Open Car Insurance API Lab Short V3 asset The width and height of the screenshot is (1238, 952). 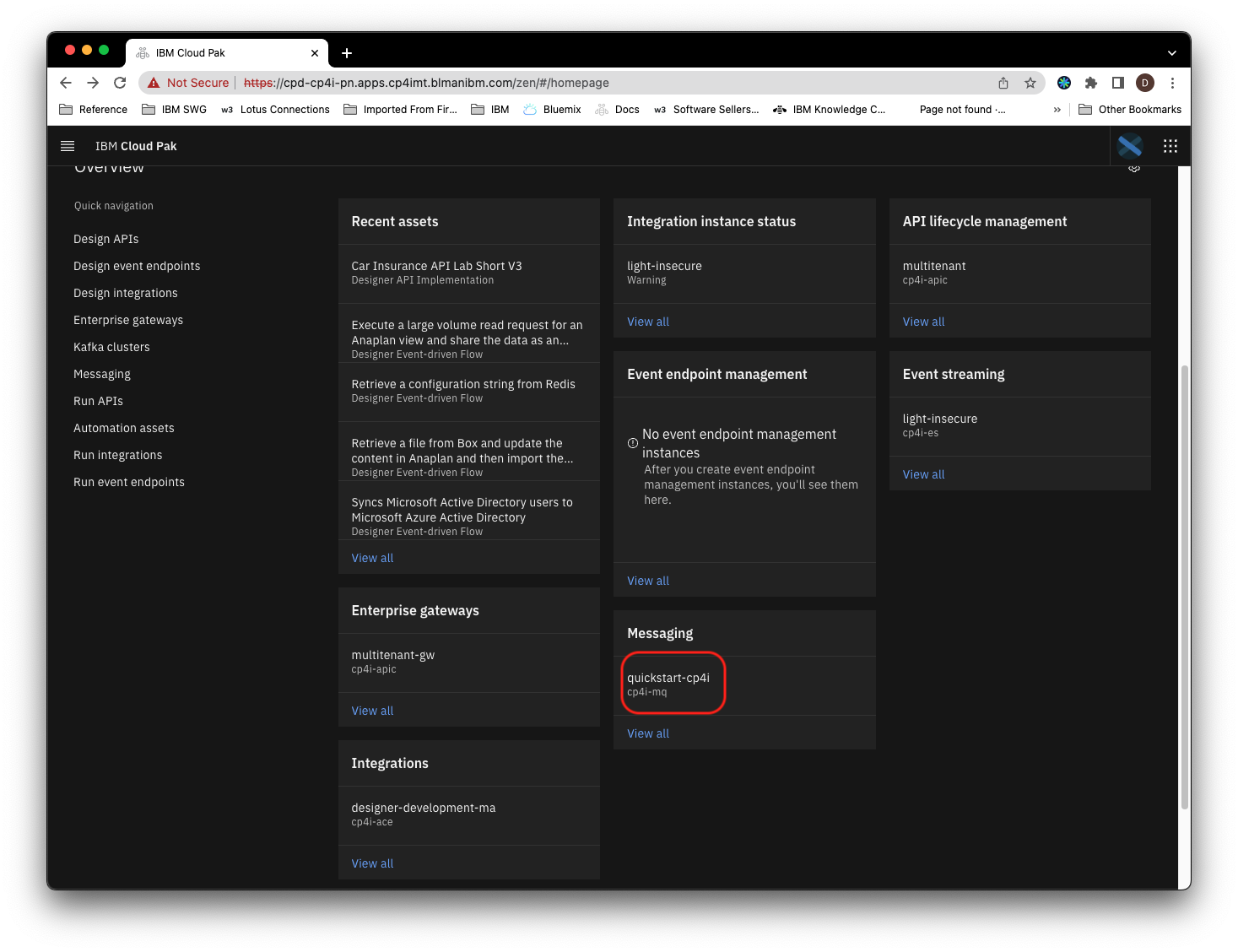tap(468, 273)
